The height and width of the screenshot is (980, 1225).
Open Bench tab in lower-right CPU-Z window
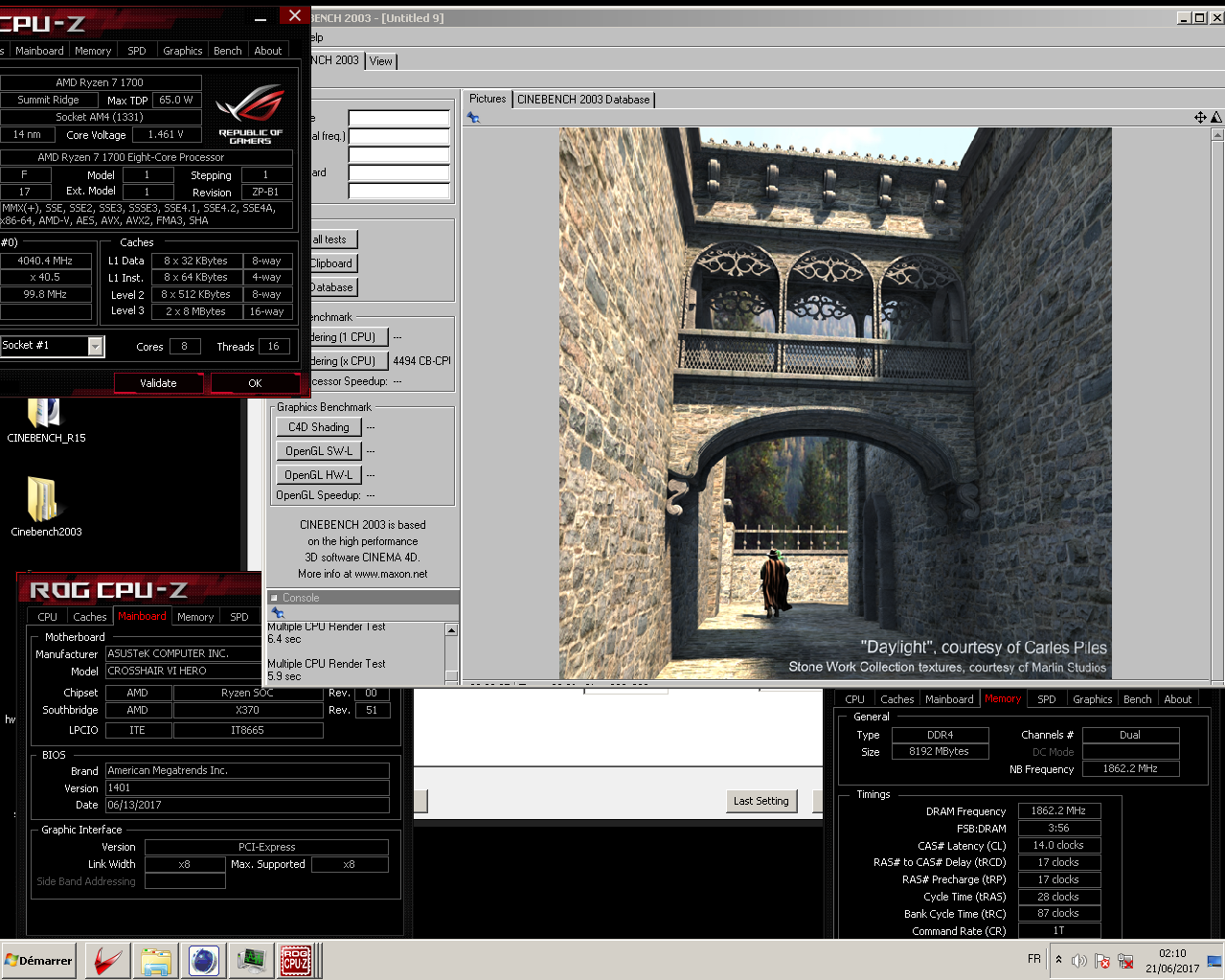click(x=1138, y=699)
